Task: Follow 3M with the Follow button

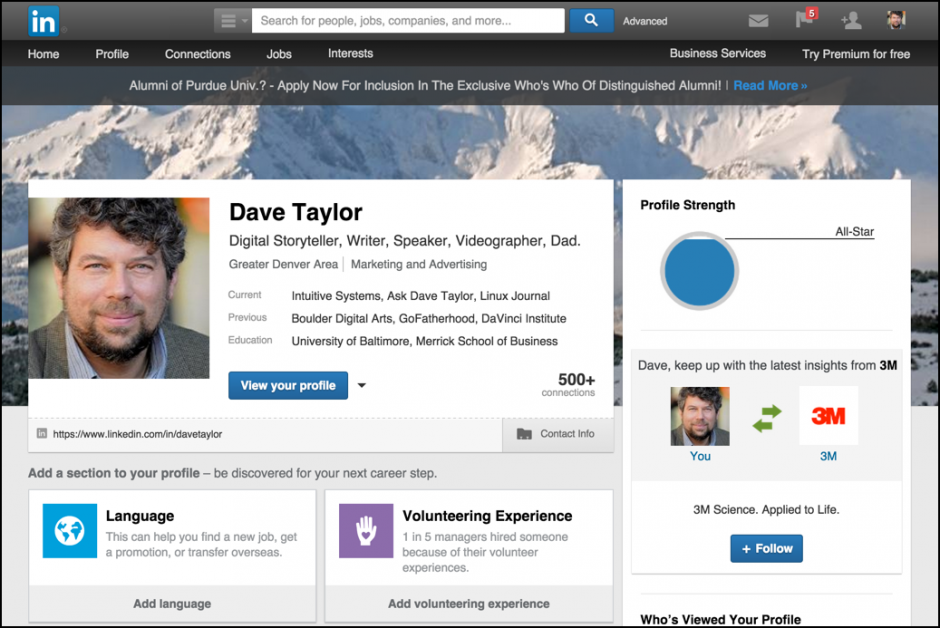Action: click(x=766, y=548)
